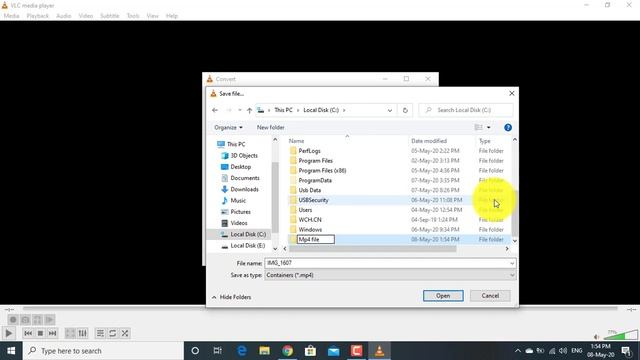Click the File name input field
The height and width of the screenshot is (360, 640).
(387, 263)
